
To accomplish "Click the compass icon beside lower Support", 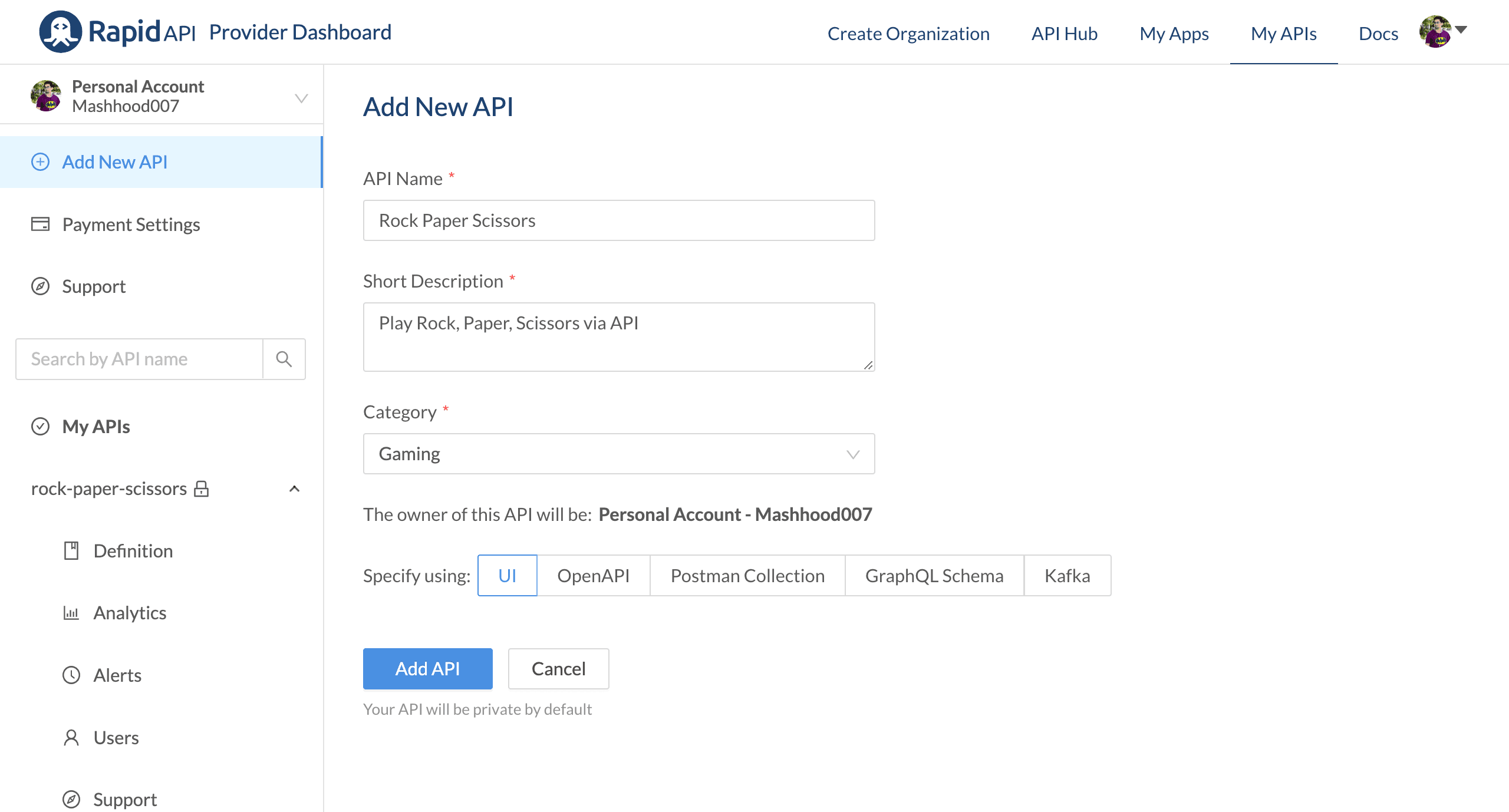I will point(71,800).
